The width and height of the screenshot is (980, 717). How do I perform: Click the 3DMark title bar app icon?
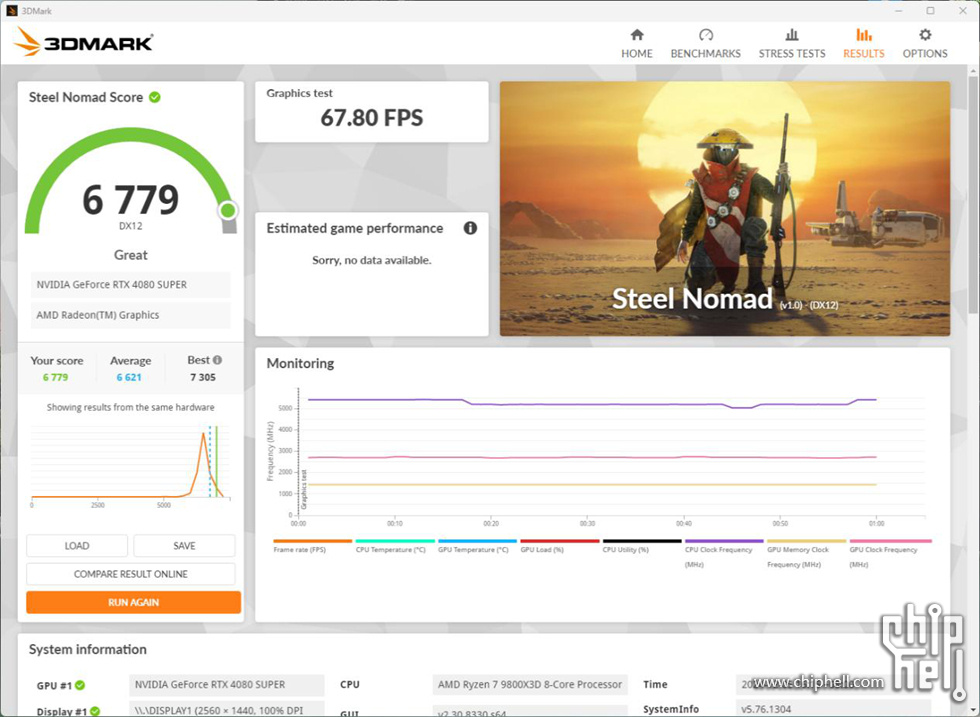tap(11, 11)
